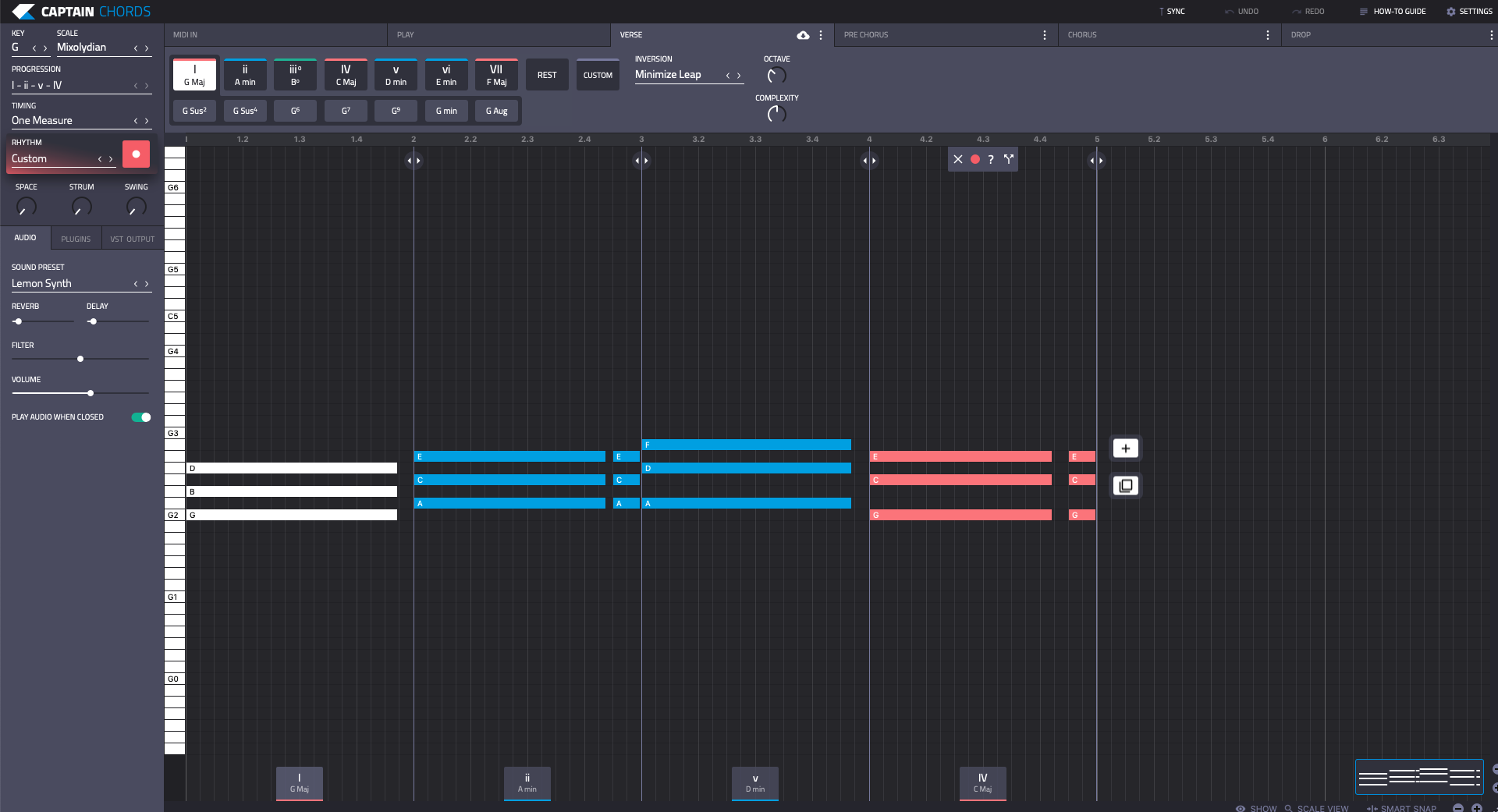The image size is (1498, 812).
Task: Select the ii A min chord label at bottom
Action: coord(527,783)
